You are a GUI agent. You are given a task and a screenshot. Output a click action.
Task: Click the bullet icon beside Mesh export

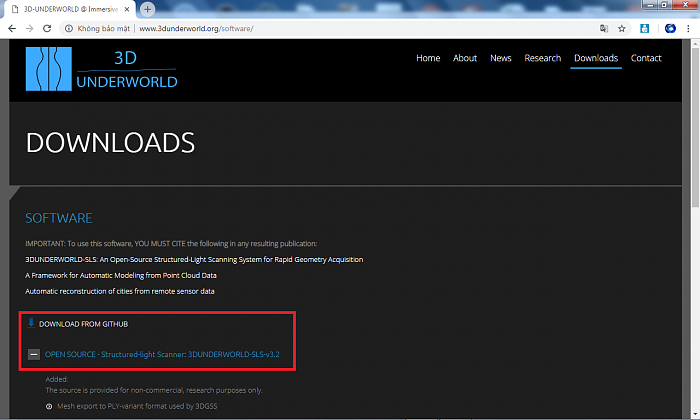point(49,407)
